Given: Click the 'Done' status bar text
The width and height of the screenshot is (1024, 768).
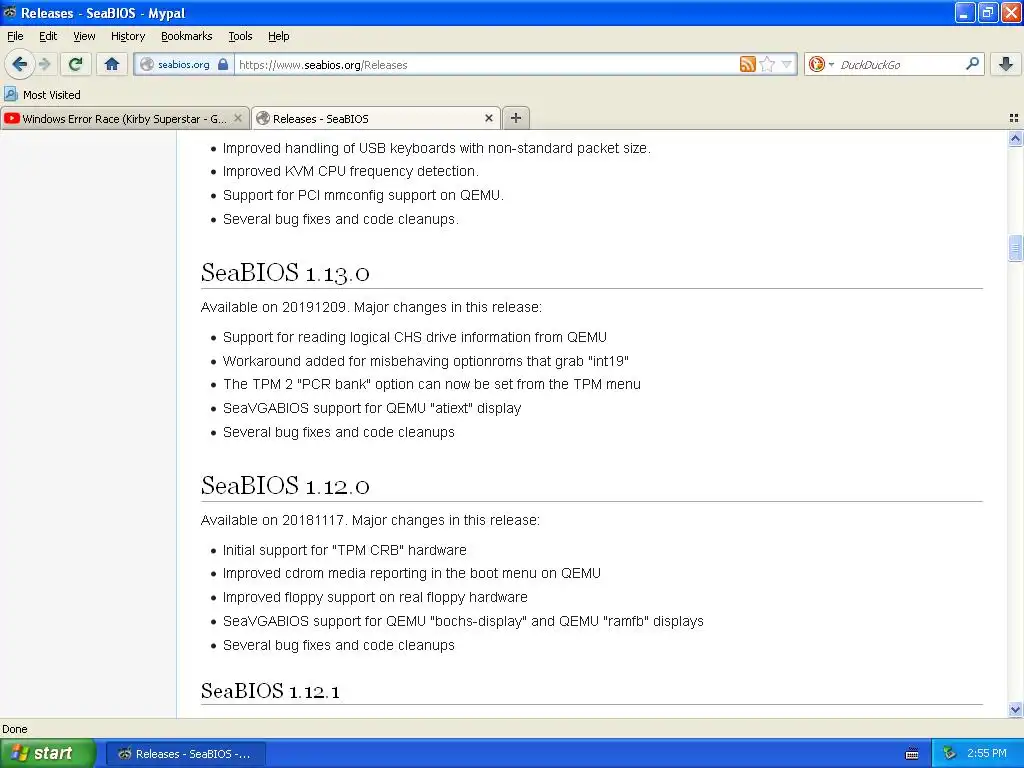Looking at the screenshot, I should [x=14, y=729].
